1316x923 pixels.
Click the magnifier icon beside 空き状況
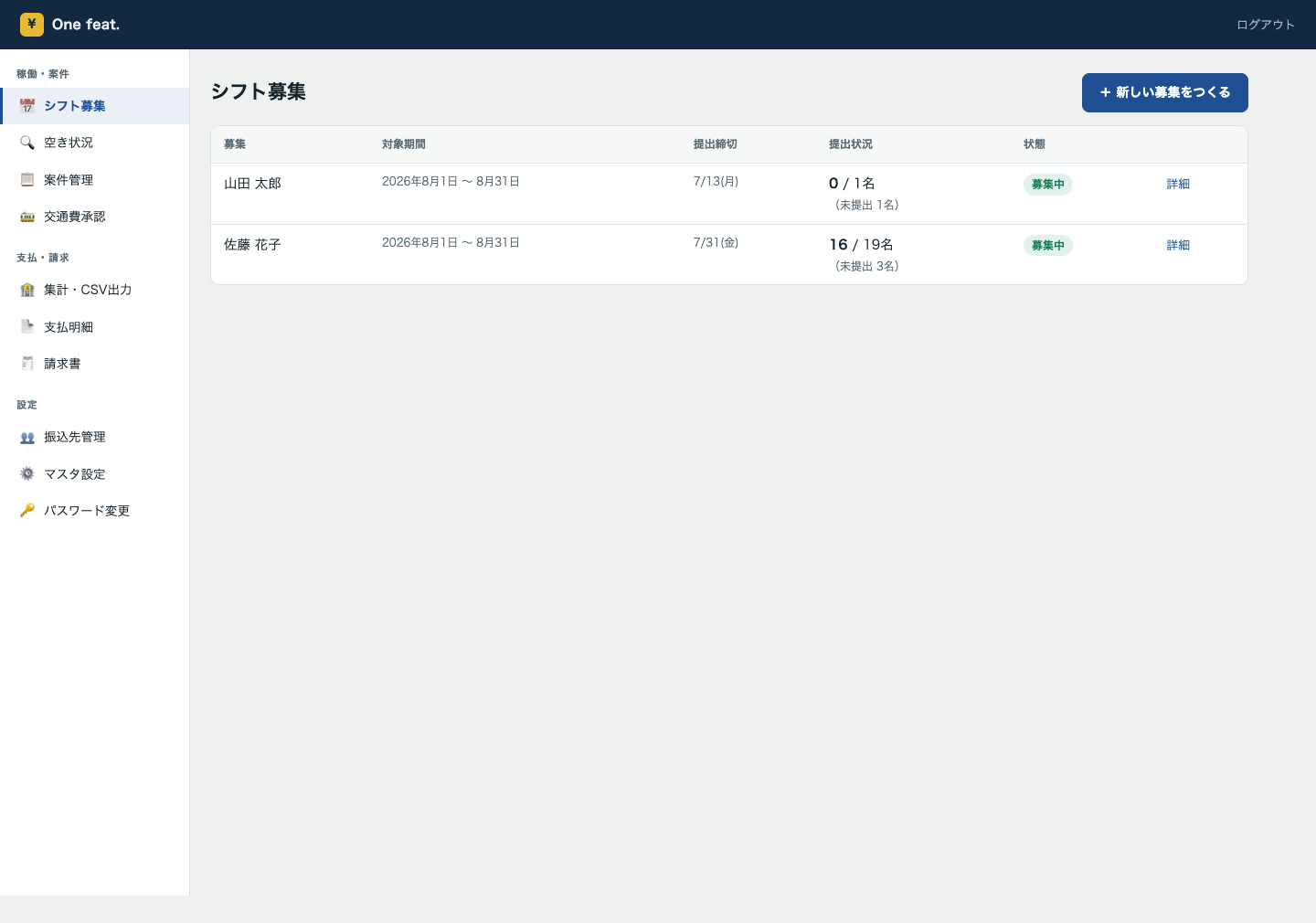27,143
